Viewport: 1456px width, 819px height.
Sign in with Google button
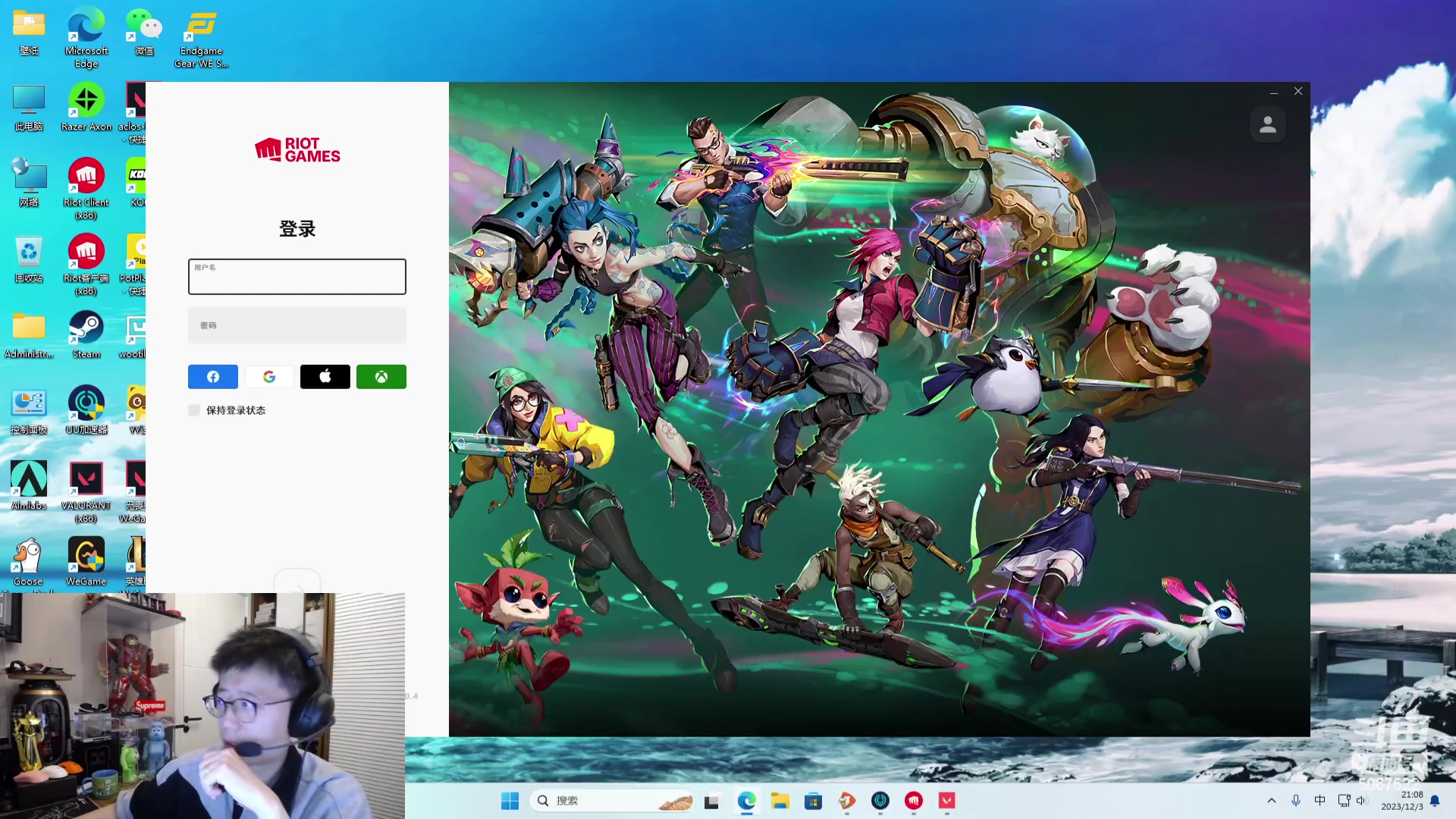pos(269,377)
